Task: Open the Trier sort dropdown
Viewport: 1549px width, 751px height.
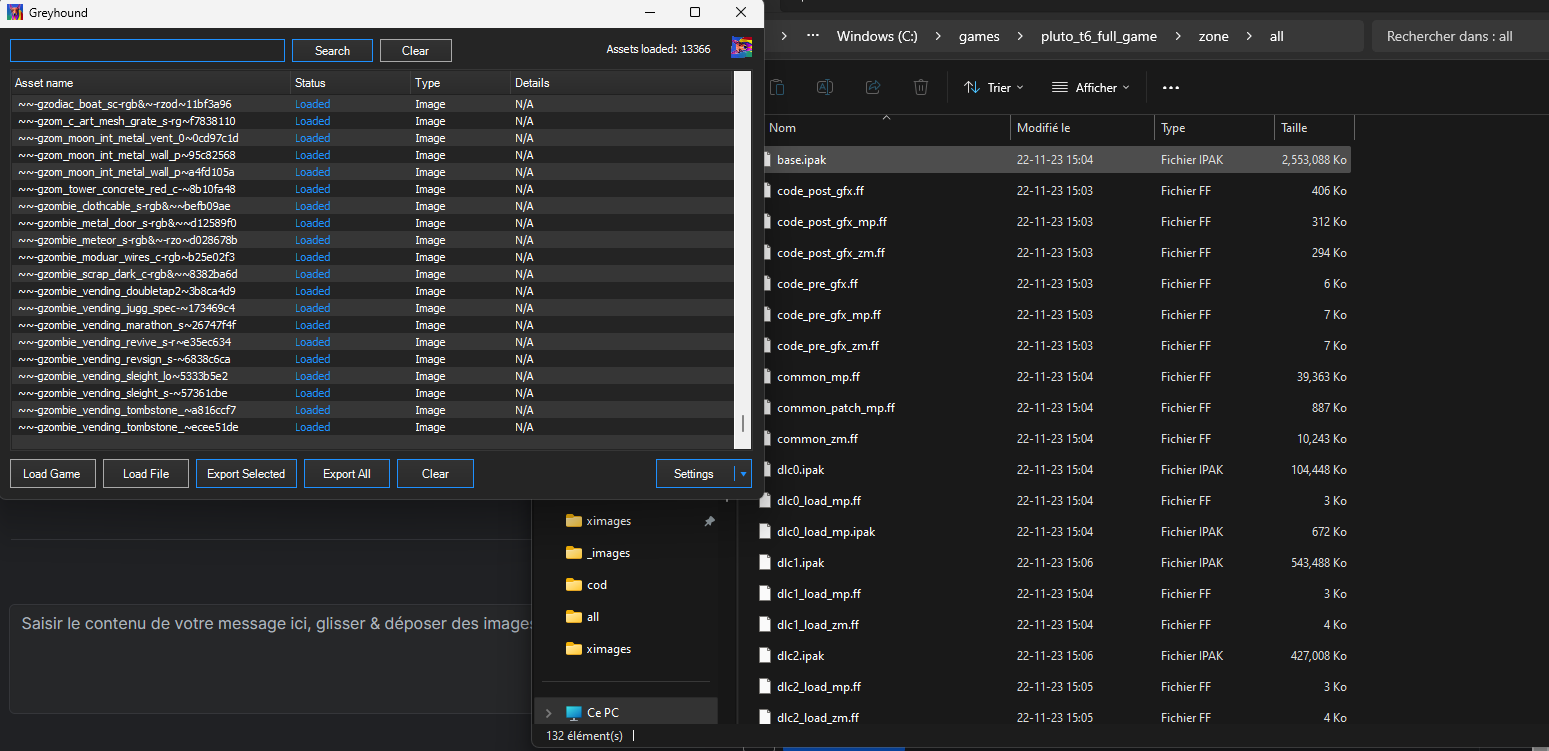Action: [x=993, y=87]
